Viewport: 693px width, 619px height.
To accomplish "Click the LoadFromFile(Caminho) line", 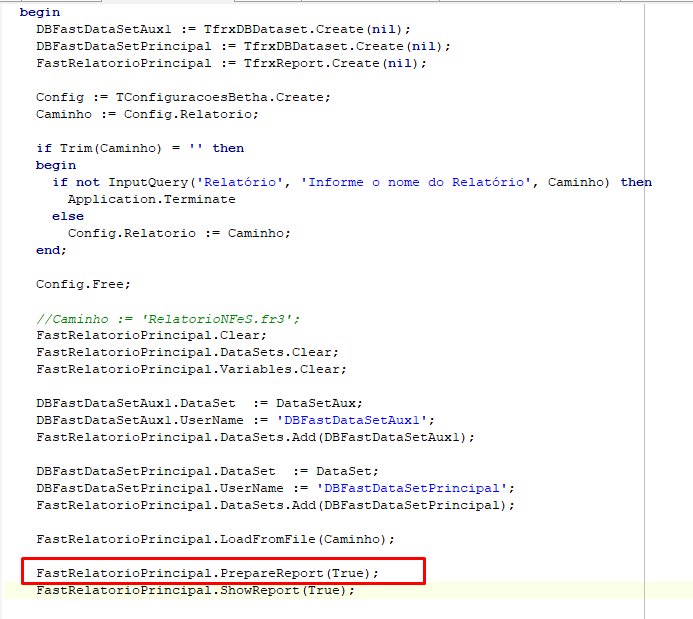I will coord(215,539).
